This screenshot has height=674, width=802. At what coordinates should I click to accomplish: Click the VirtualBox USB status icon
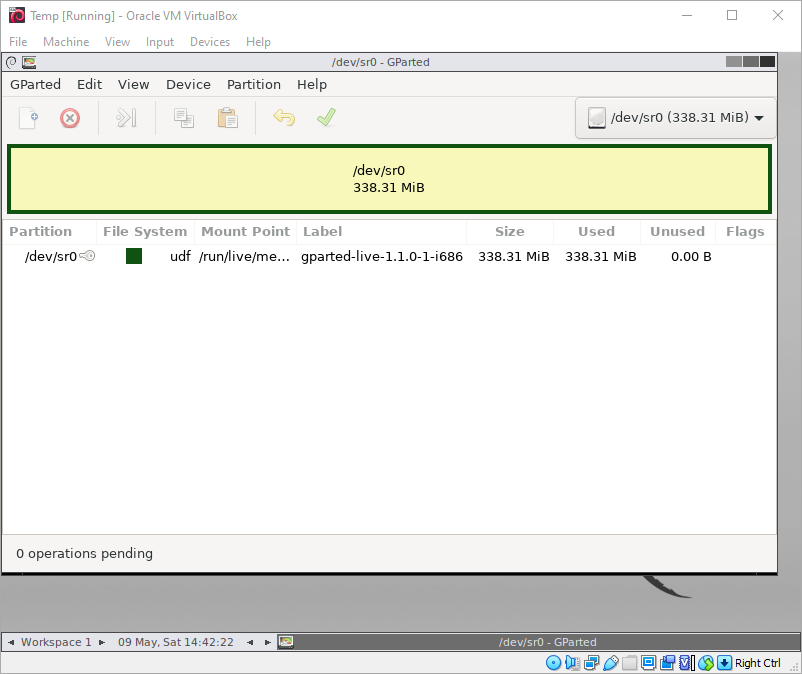611,663
